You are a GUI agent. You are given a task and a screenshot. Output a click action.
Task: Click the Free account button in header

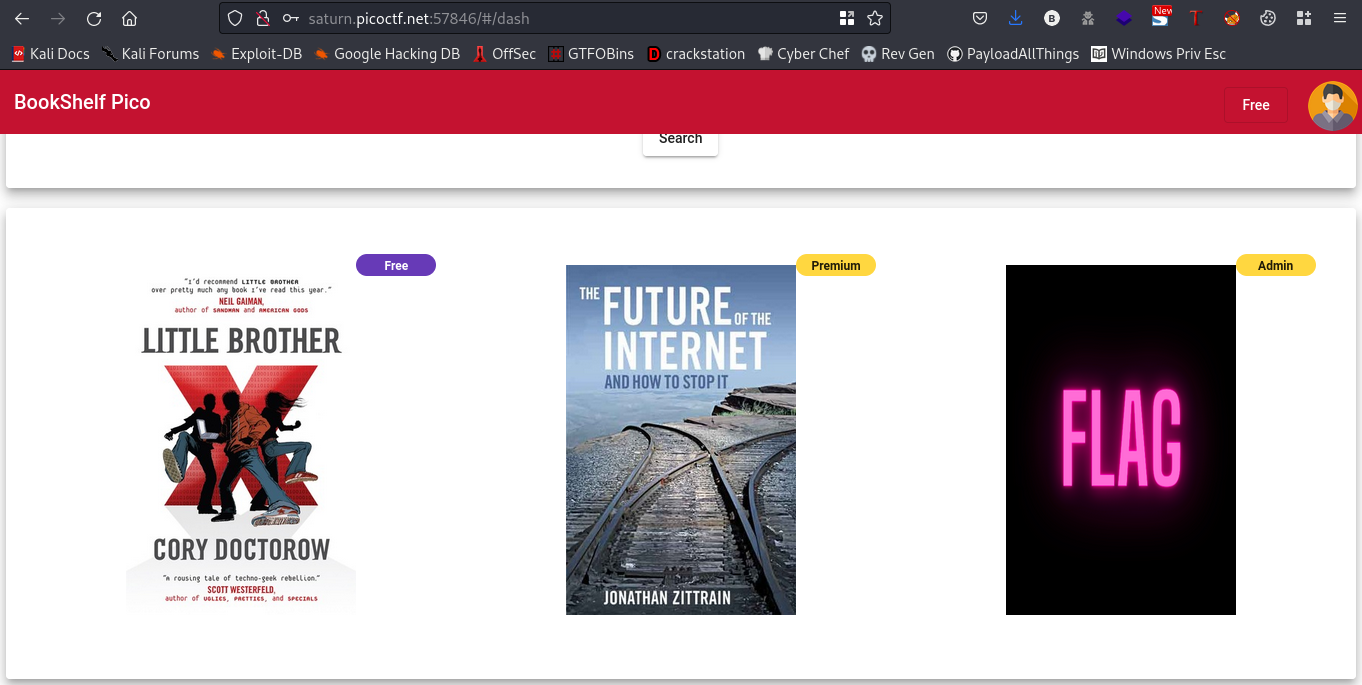coord(1256,105)
